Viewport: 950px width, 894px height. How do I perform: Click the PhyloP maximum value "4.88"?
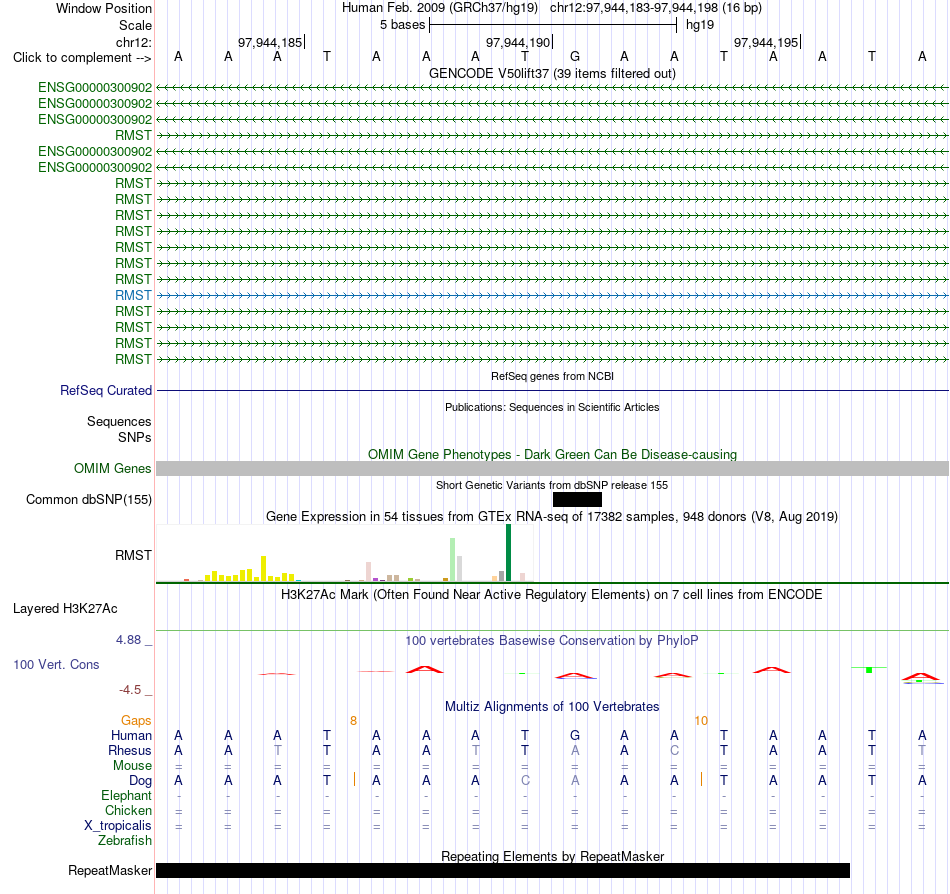point(128,640)
